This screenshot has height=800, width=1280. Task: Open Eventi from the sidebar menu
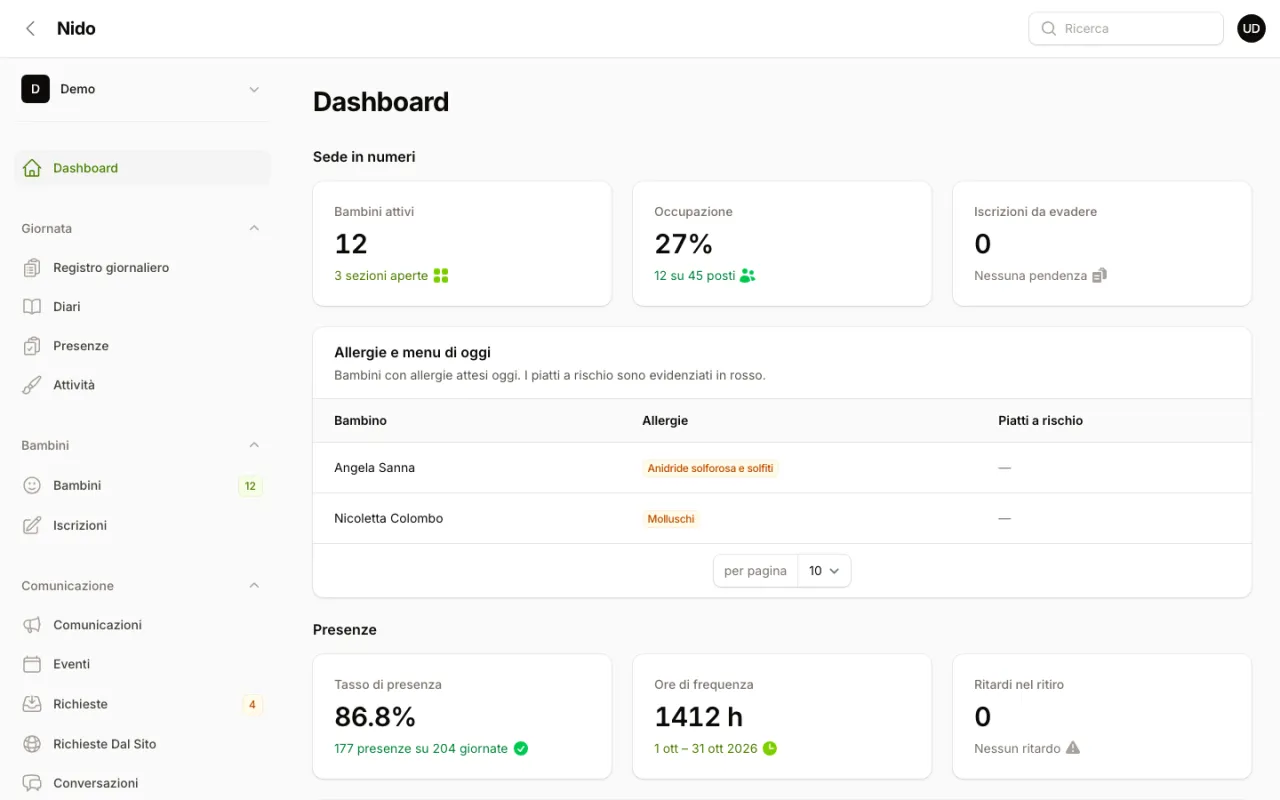tap(142, 664)
